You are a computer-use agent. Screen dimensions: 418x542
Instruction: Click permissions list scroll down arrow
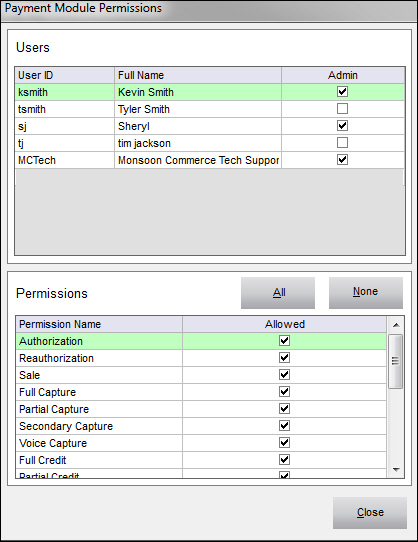click(x=396, y=470)
